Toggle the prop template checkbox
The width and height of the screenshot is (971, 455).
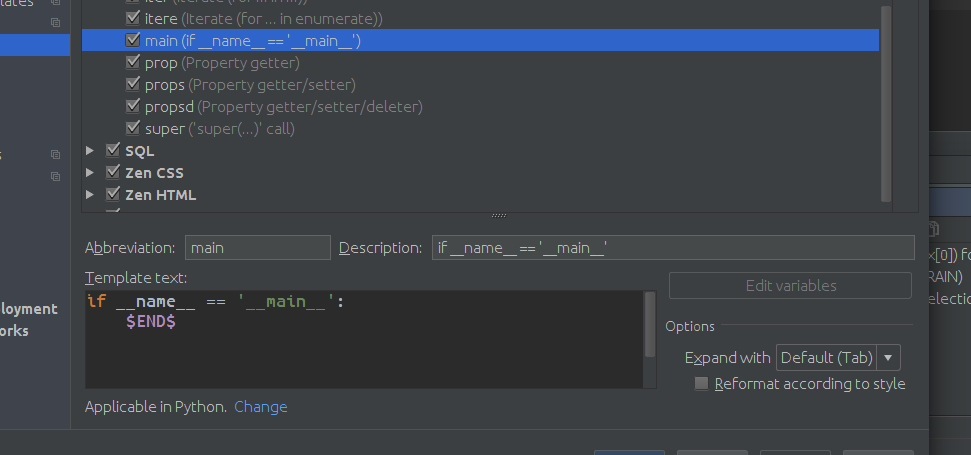tap(133, 62)
